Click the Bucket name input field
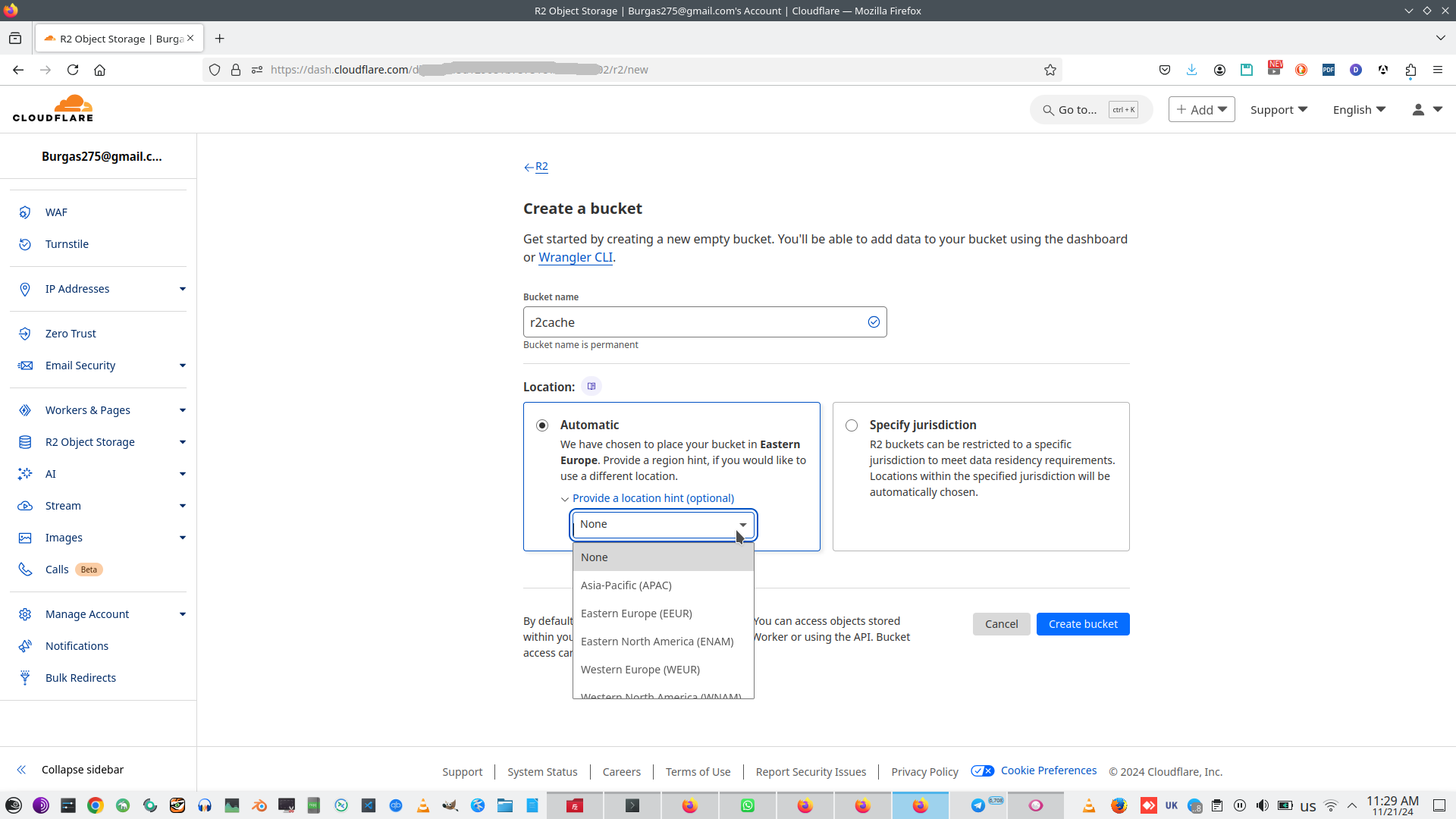Screen dimensions: 1456x819 click(694, 322)
